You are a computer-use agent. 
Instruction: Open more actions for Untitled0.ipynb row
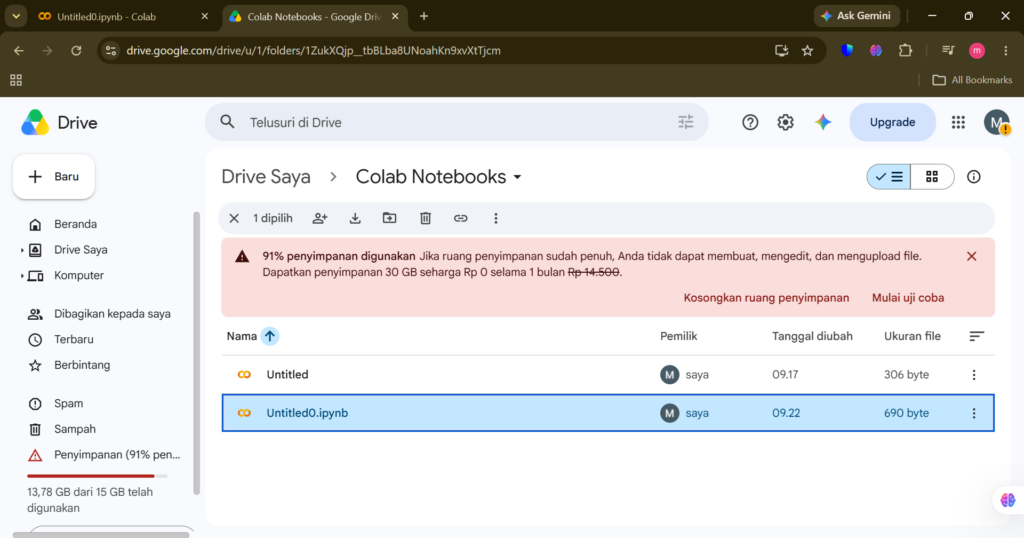click(974, 413)
